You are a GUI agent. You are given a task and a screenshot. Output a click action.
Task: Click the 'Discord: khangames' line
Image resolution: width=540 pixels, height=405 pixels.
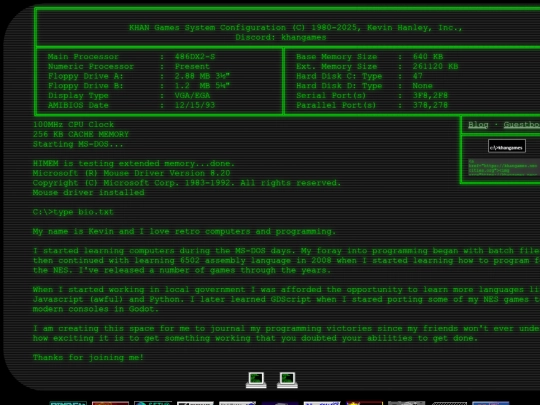click(x=281, y=37)
